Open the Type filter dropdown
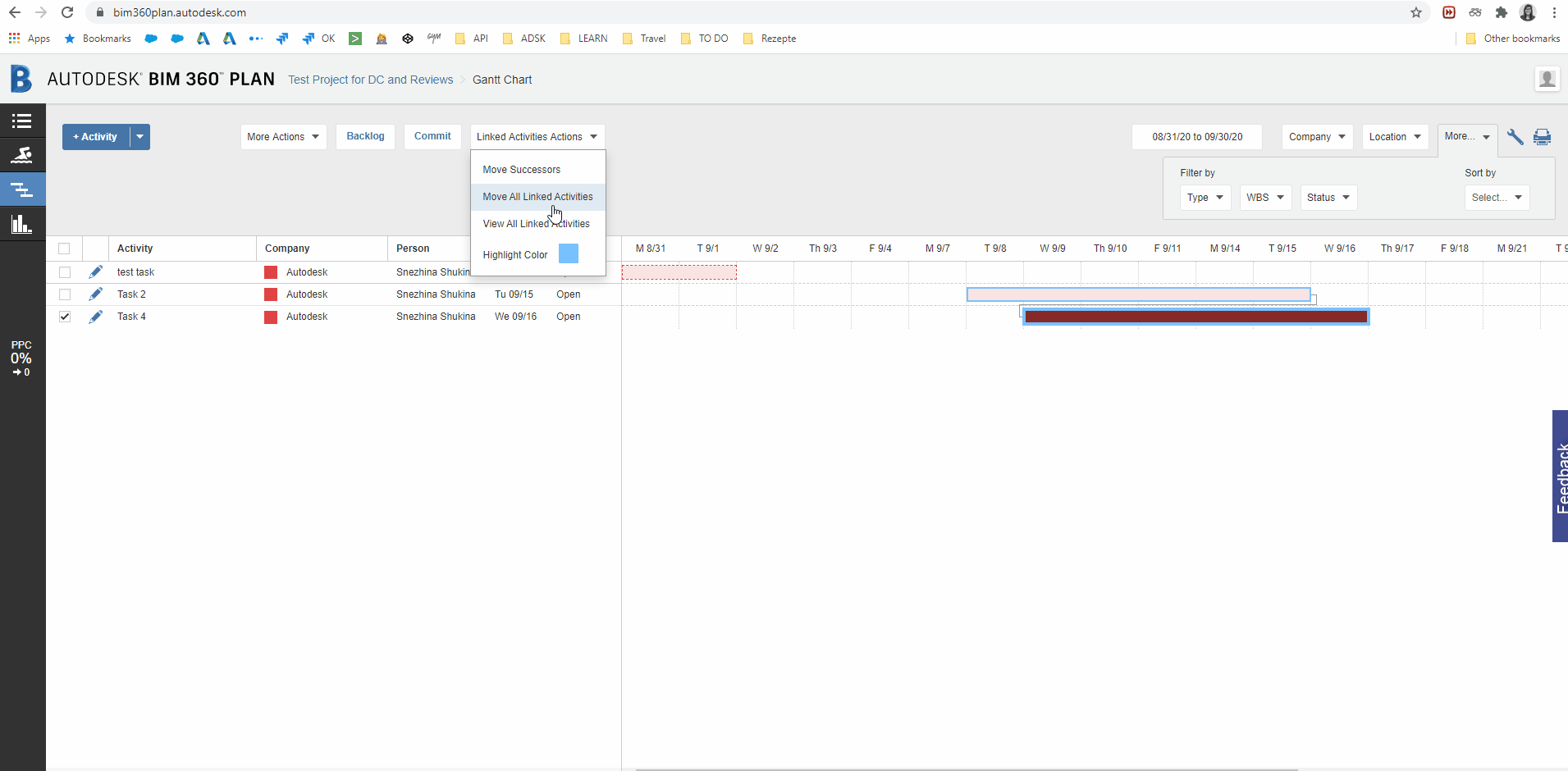 [x=1205, y=198]
